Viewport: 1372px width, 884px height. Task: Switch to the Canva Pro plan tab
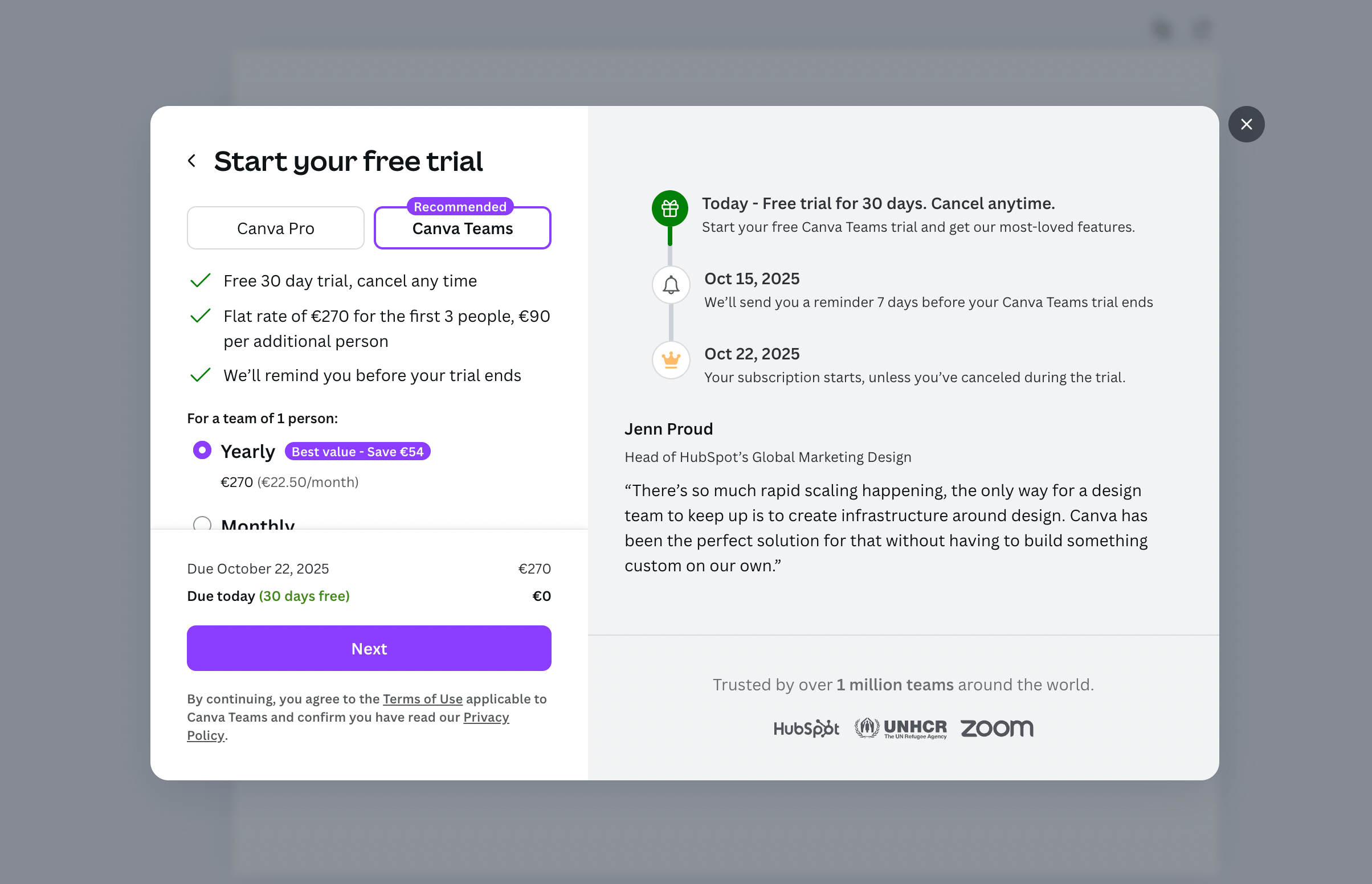click(276, 228)
